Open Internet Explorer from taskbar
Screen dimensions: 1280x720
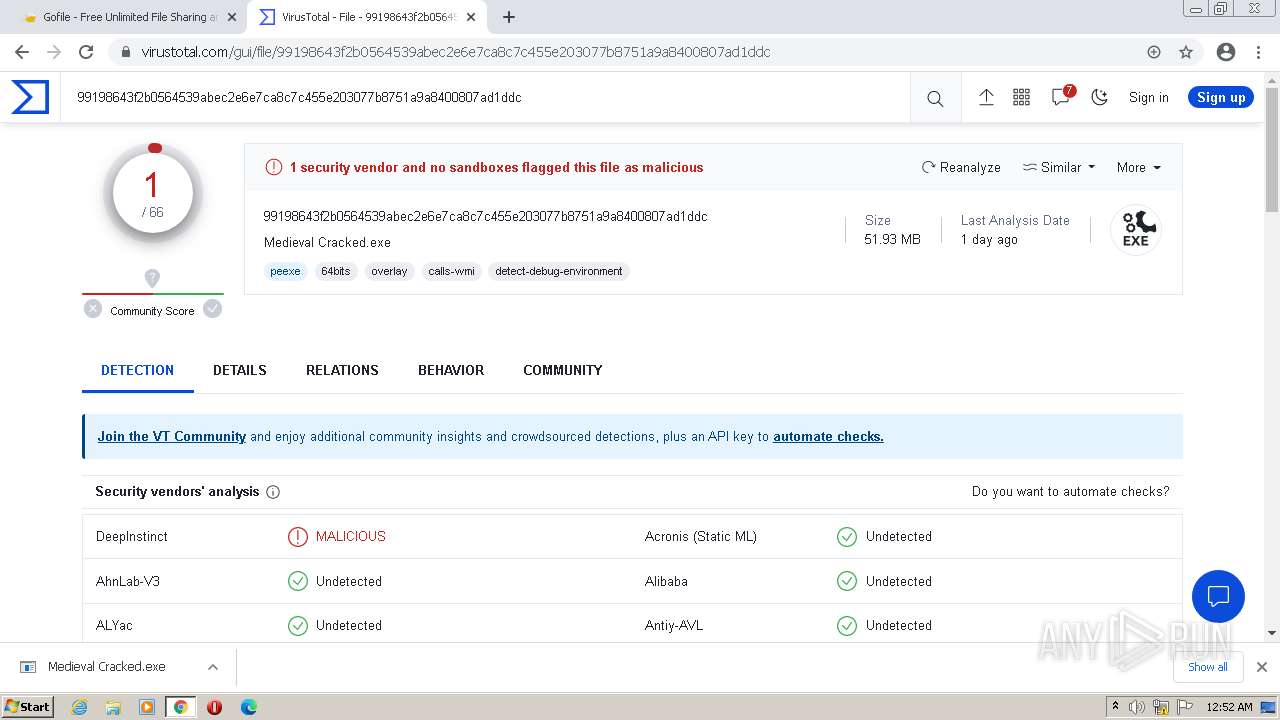pyautogui.click(x=80, y=707)
